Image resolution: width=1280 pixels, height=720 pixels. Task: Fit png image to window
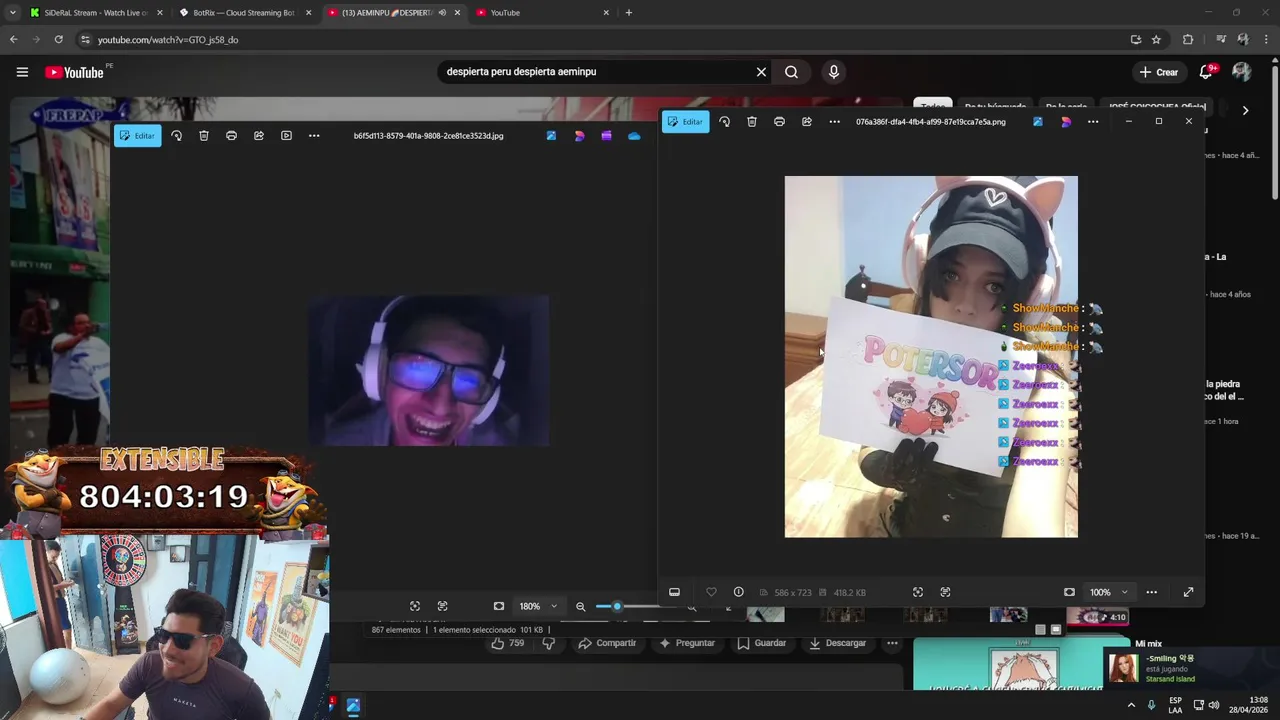(1069, 592)
